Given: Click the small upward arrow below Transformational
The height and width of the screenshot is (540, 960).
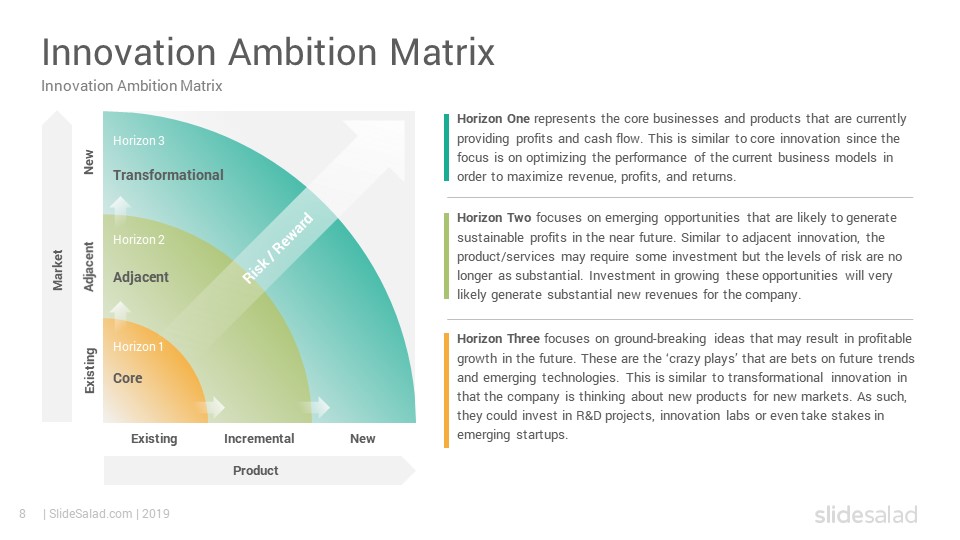Looking at the screenshot, I should tap(121, 208).
